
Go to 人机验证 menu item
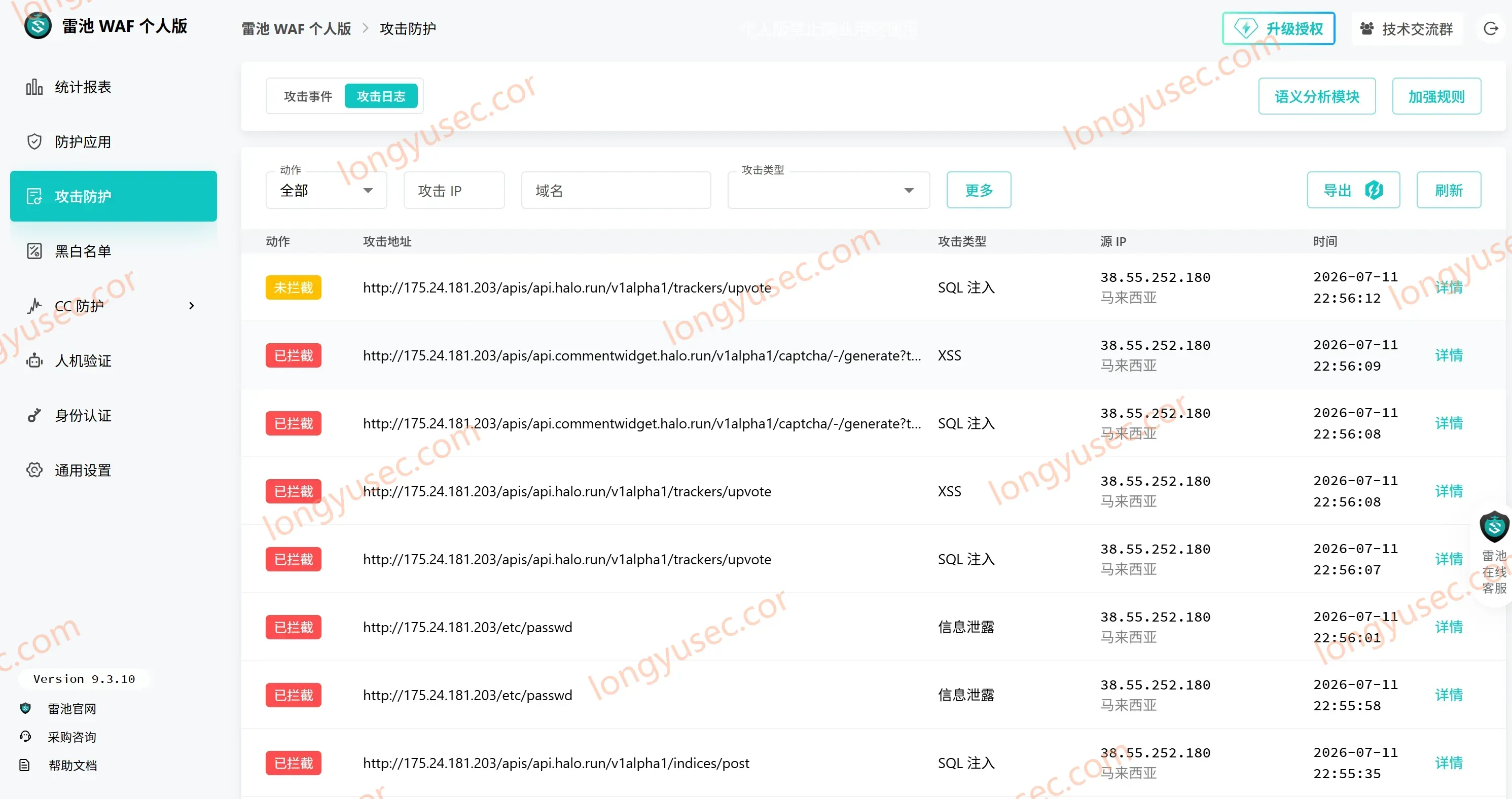113,360
